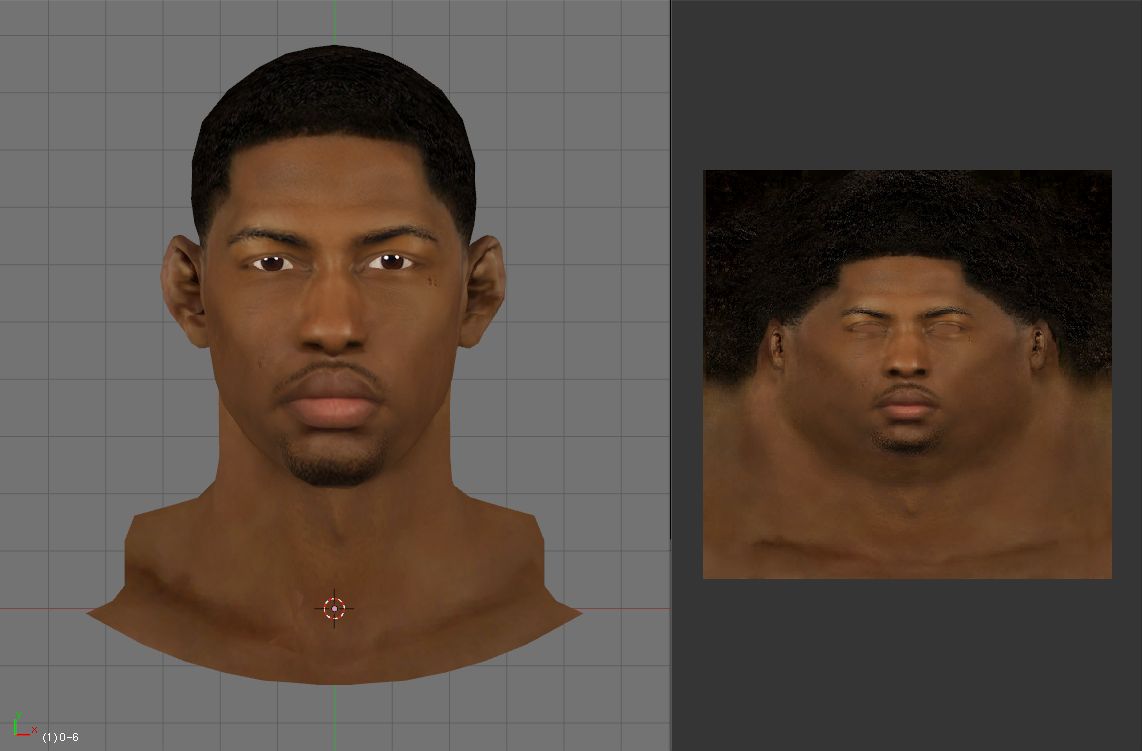Select the nose tip on the 3D head
The height and width of the screenshot is (751, 1142).
click(x=333, y=338)
